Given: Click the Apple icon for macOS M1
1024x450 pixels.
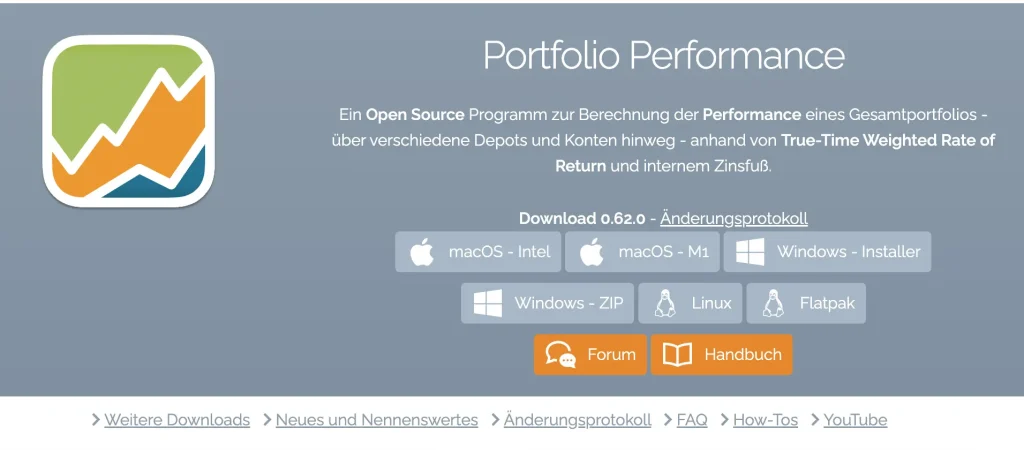Looking at the screenshot, I should click(x=592, y=252).
